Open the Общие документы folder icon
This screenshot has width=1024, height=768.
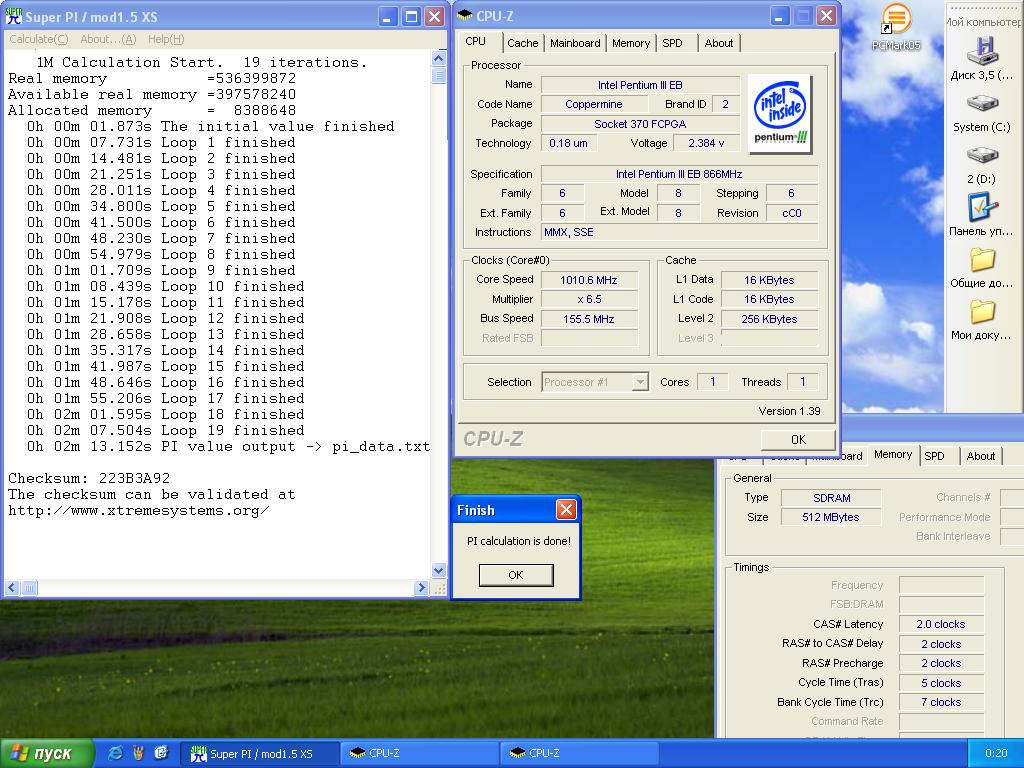pos(982,268)
